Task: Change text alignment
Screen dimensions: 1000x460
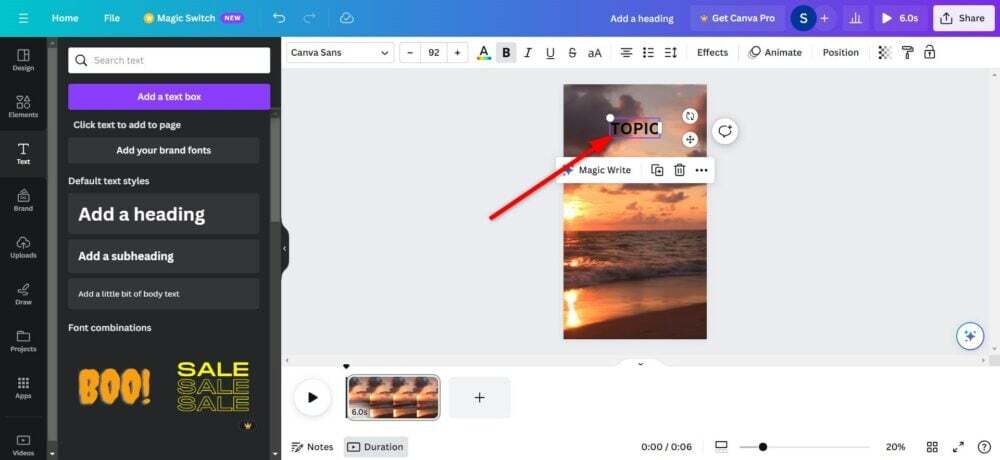Action: click(626, 53)
